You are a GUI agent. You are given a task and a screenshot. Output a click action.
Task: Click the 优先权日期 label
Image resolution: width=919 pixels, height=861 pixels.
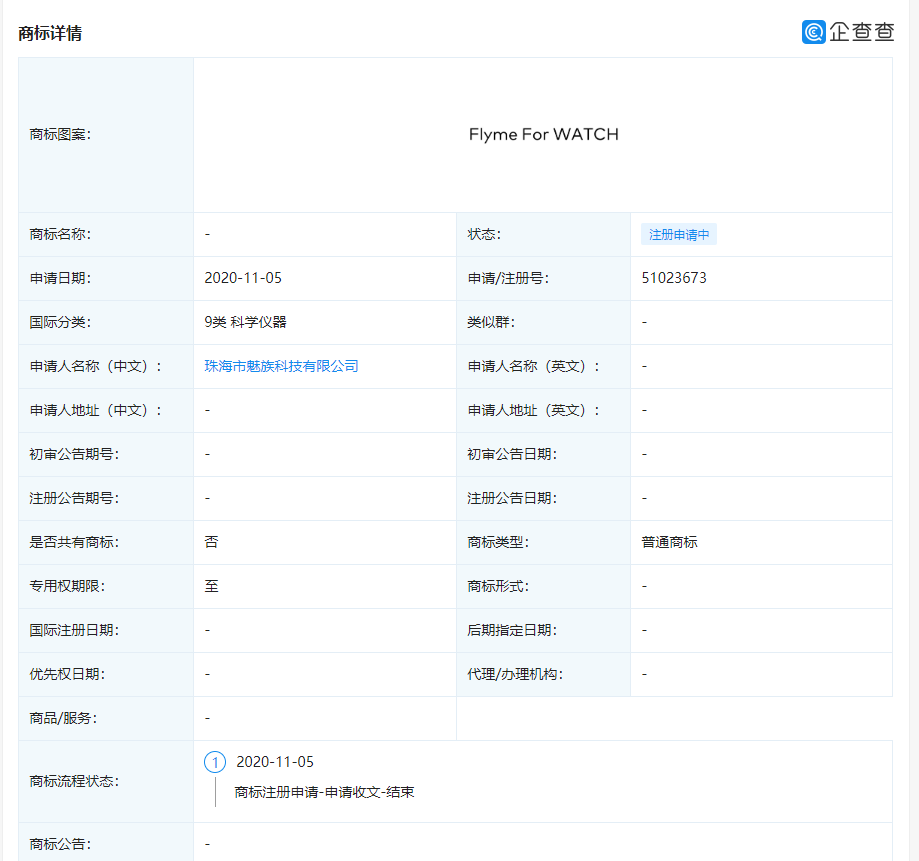[x=67, y=674]
